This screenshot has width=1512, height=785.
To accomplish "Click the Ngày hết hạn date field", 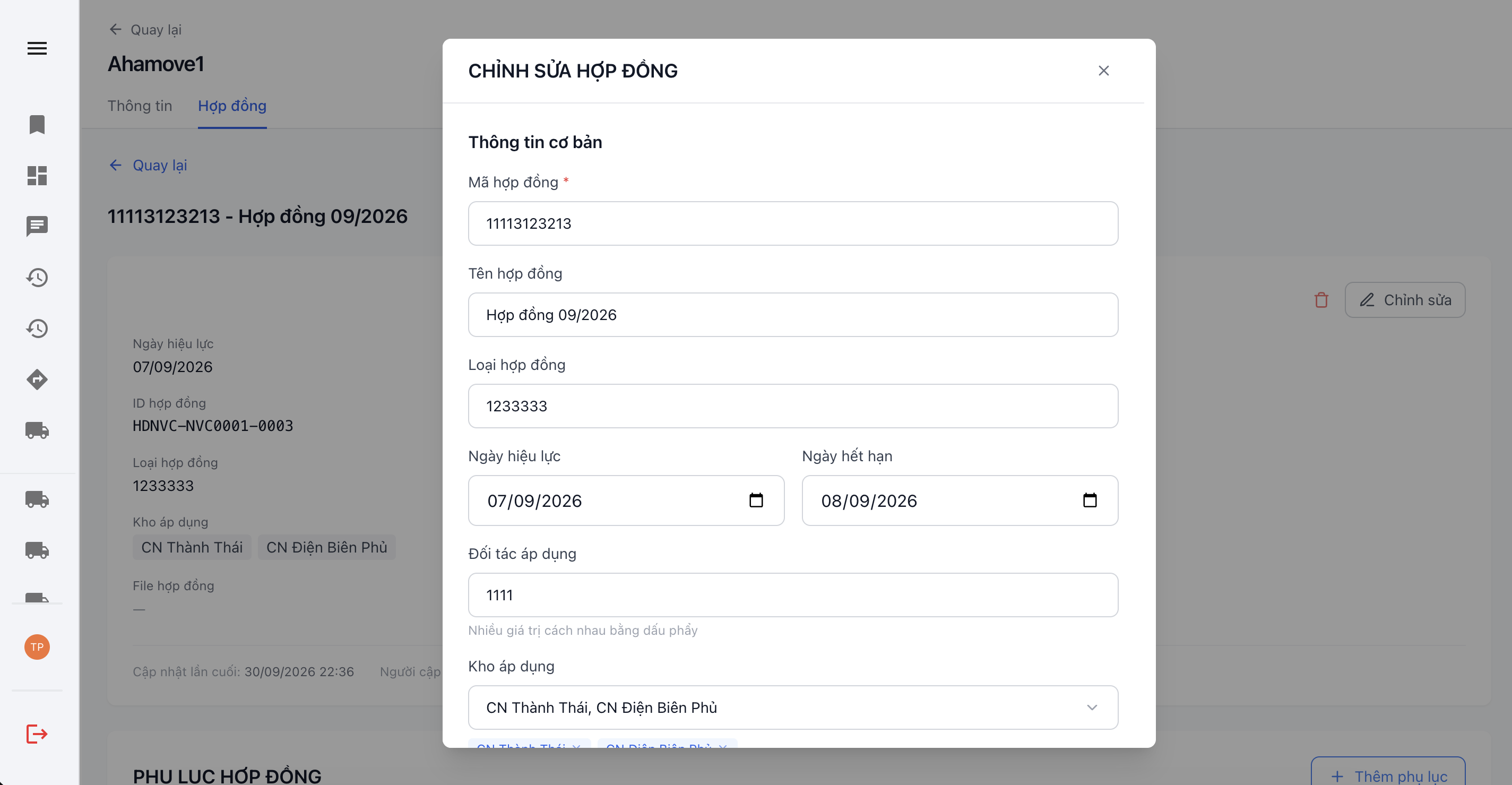I will click(x=960, y=500).
